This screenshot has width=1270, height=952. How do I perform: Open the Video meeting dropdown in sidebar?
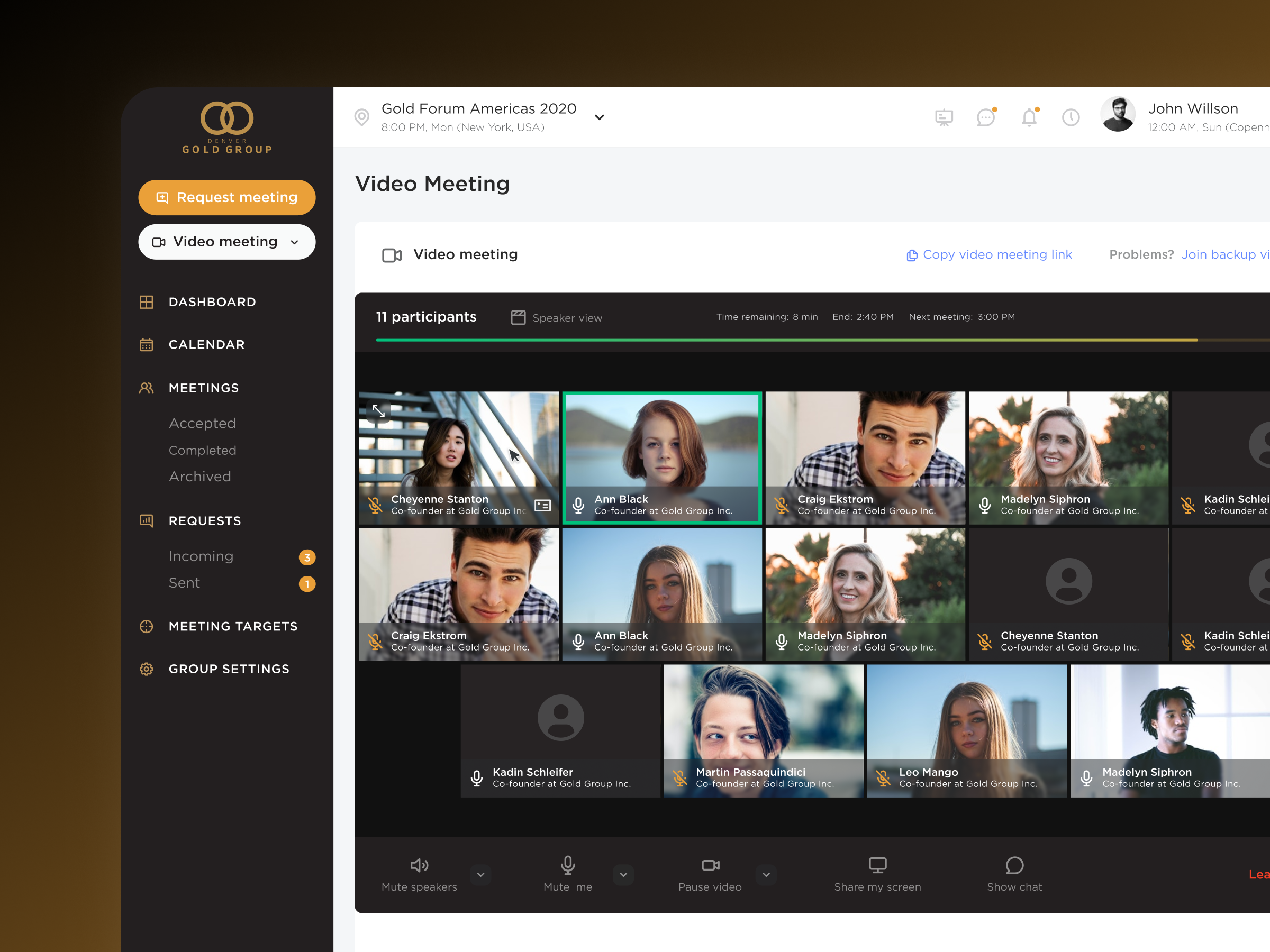(295, 242)
